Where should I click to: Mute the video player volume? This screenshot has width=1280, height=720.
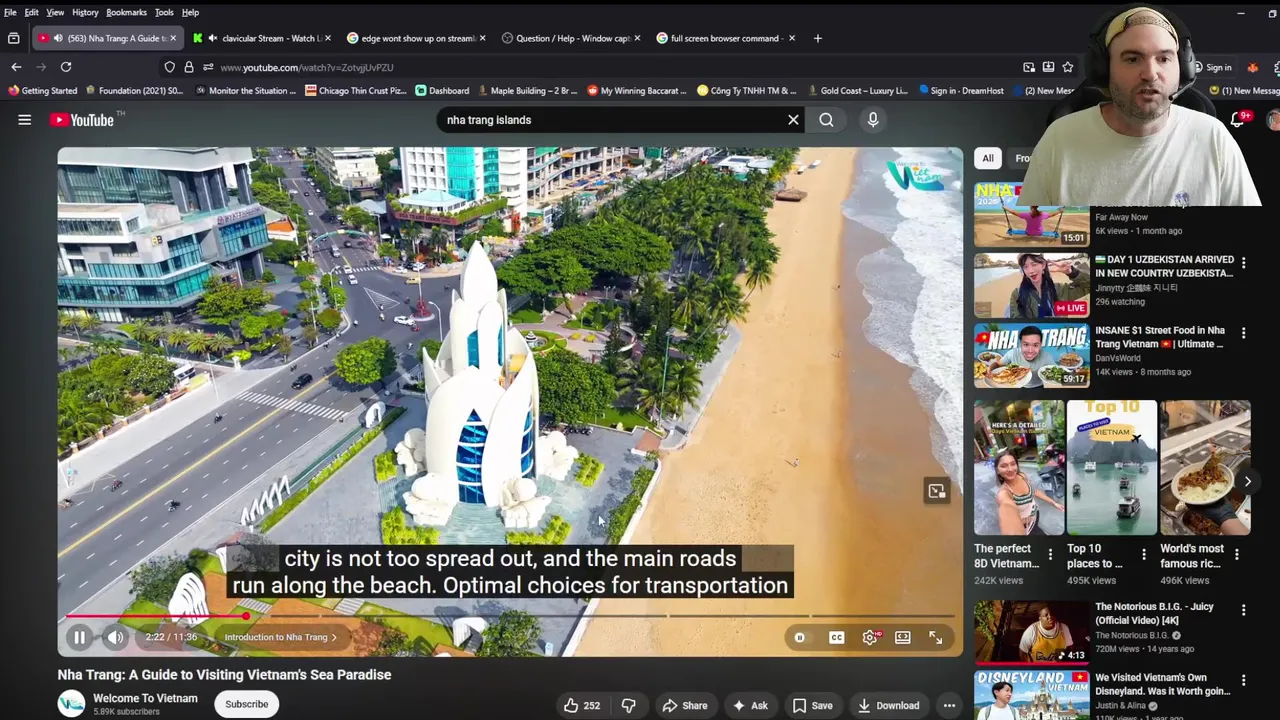(x=116, y=637)
